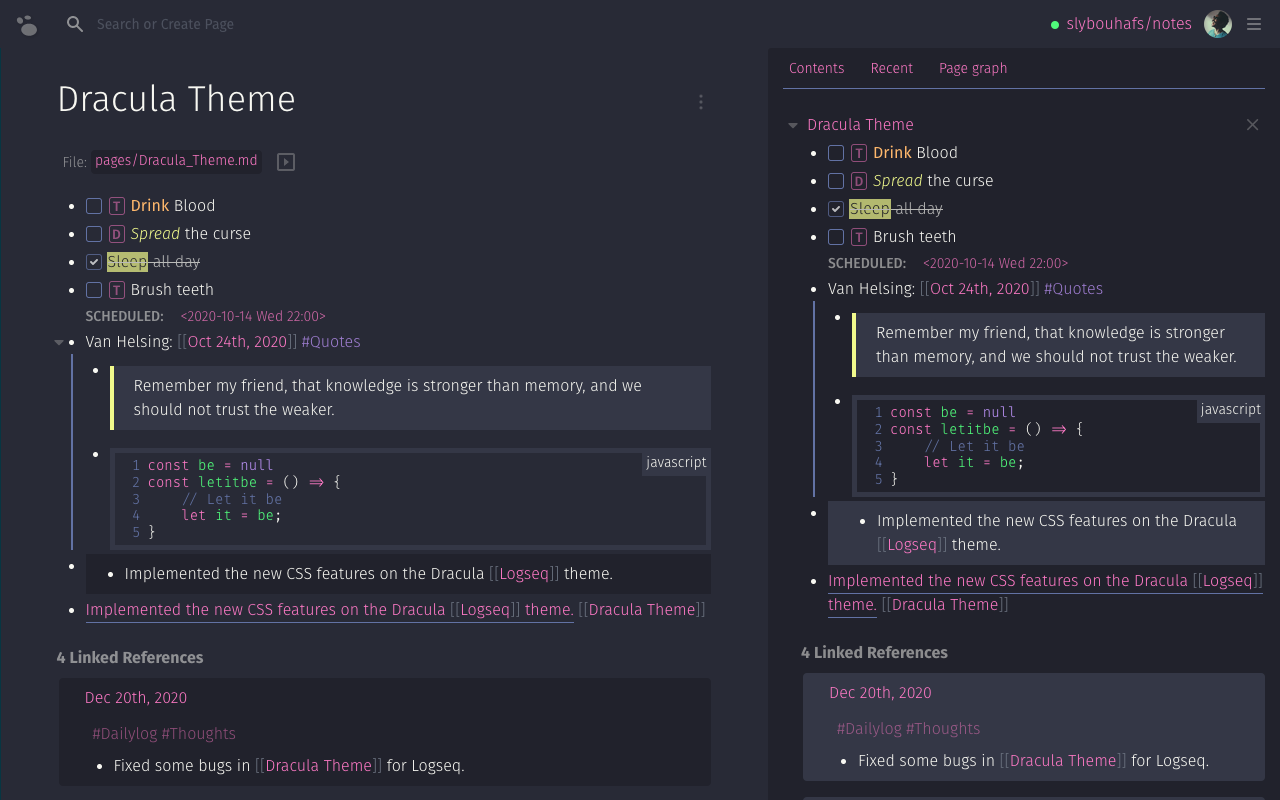Click the D marker on Spread the curse in sidebar
1280x800 pixels.
[x=859, y=181]
